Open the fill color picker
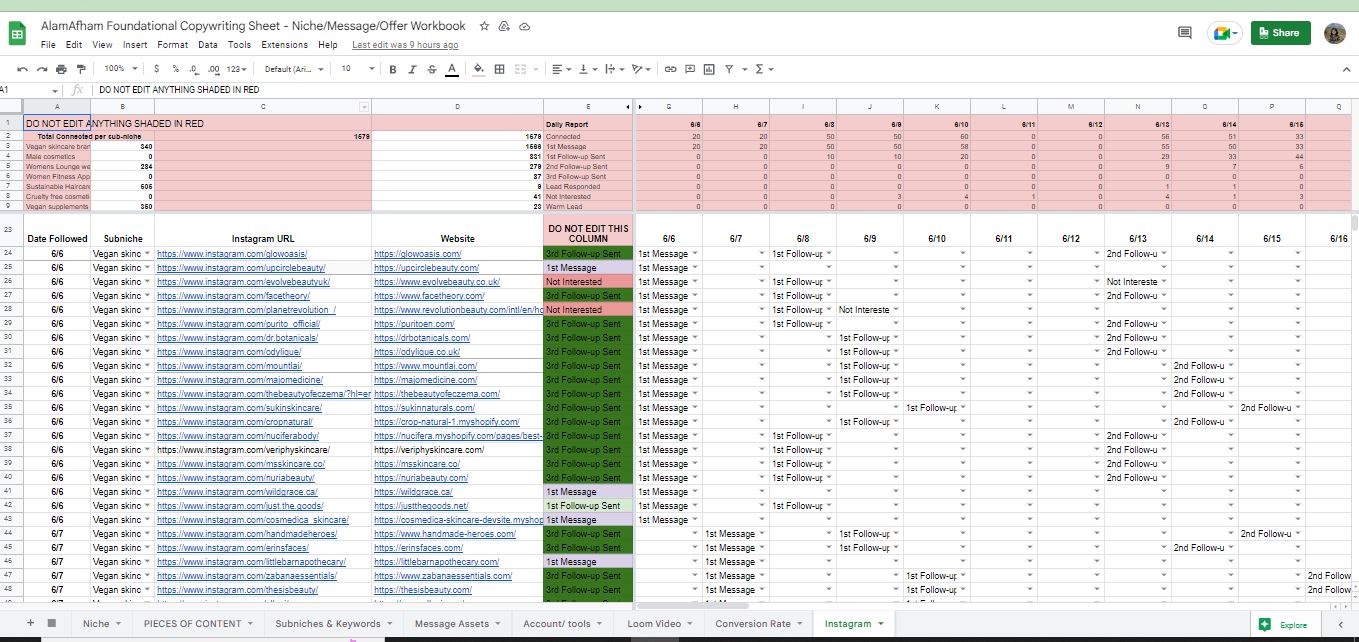Viewport: 1359px width, 642px height. coord(479,69)
